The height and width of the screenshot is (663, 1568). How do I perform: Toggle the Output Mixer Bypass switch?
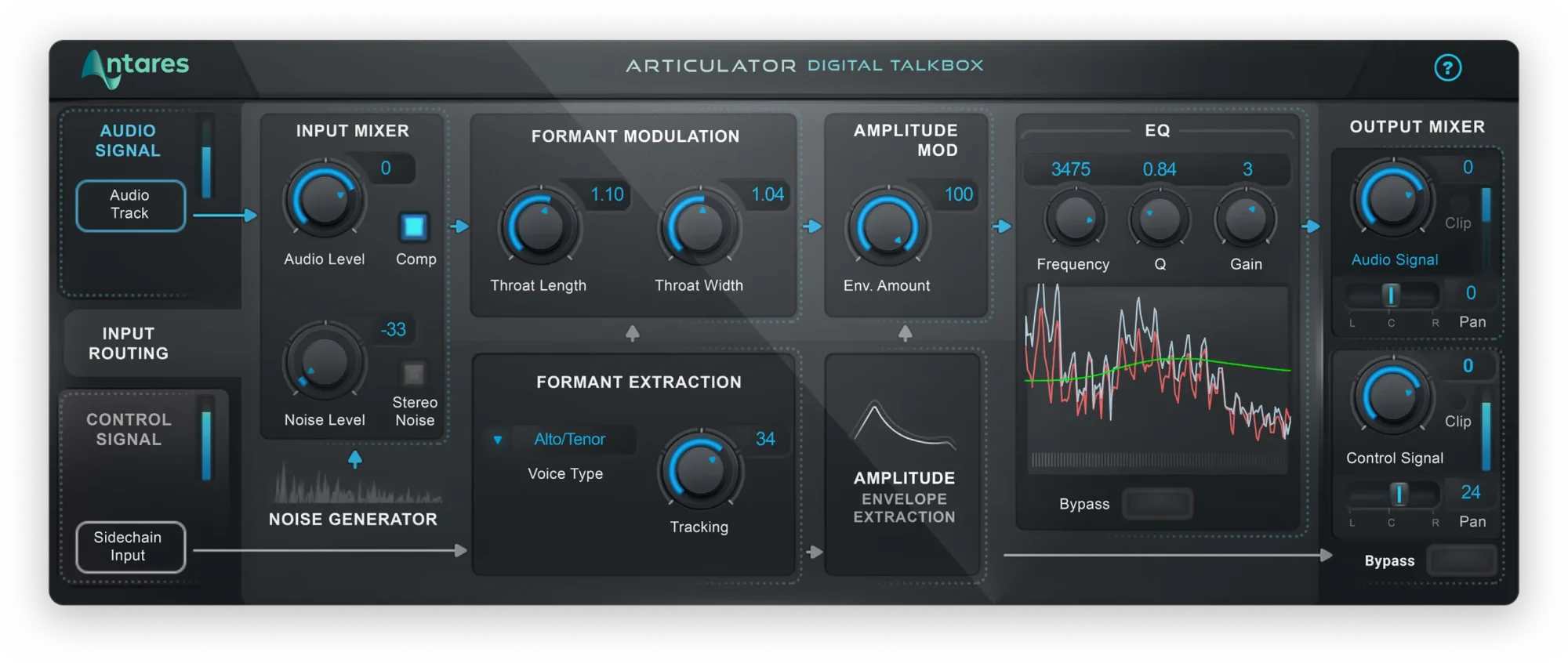tap(1461, 560)
